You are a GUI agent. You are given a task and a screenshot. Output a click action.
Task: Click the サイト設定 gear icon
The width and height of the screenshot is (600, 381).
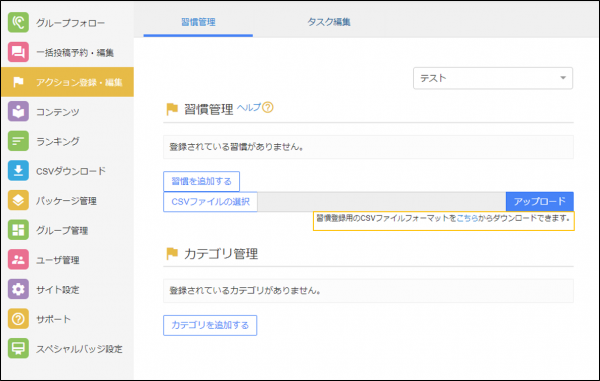[x=18, y=289]
